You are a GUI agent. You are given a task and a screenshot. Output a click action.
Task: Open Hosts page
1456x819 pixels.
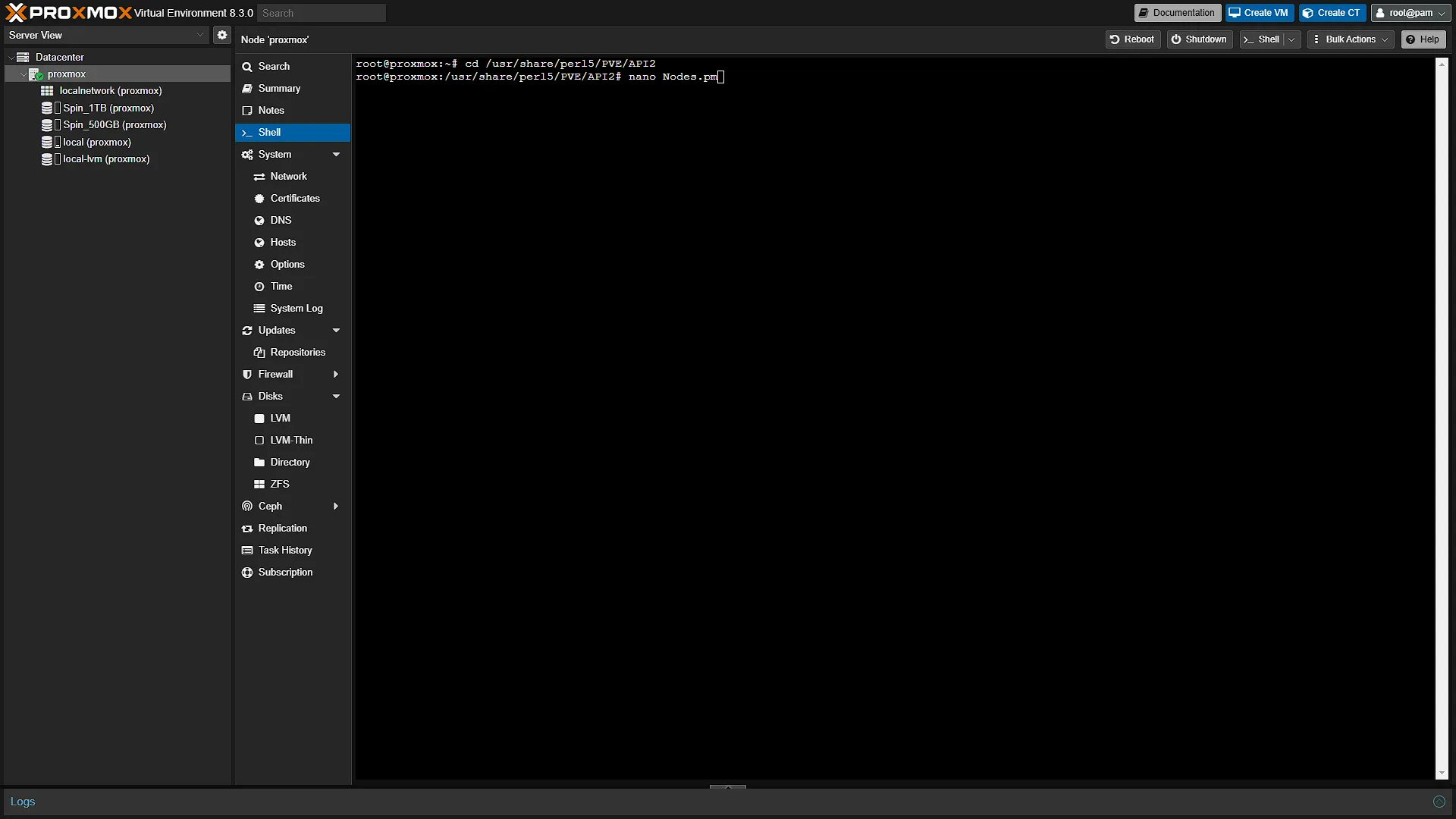coord(293,243)
